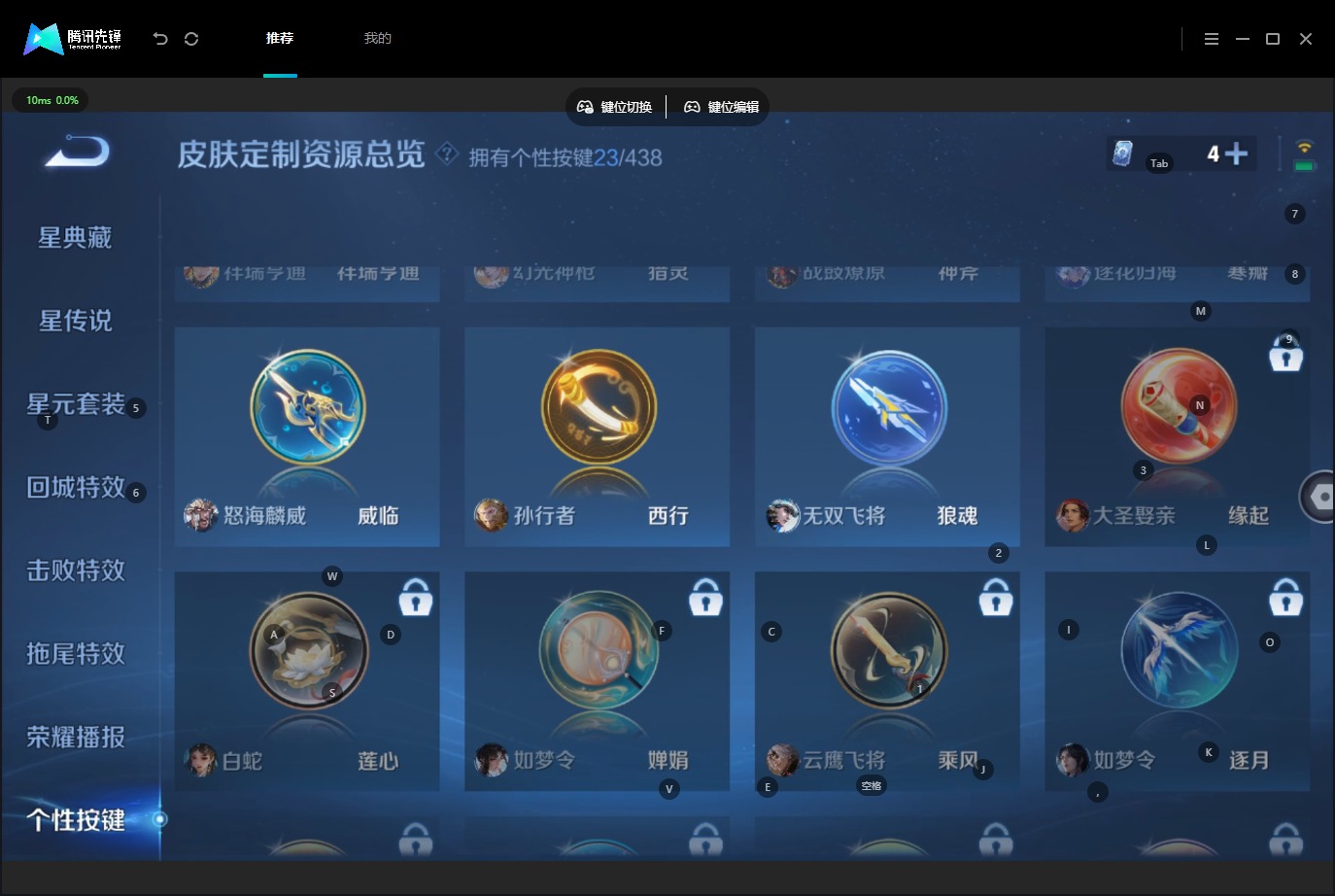Click the Tencent Pioneer logo
This screenshot has width=1335, height=896.
pyautogui.click(x=73, y=39)
